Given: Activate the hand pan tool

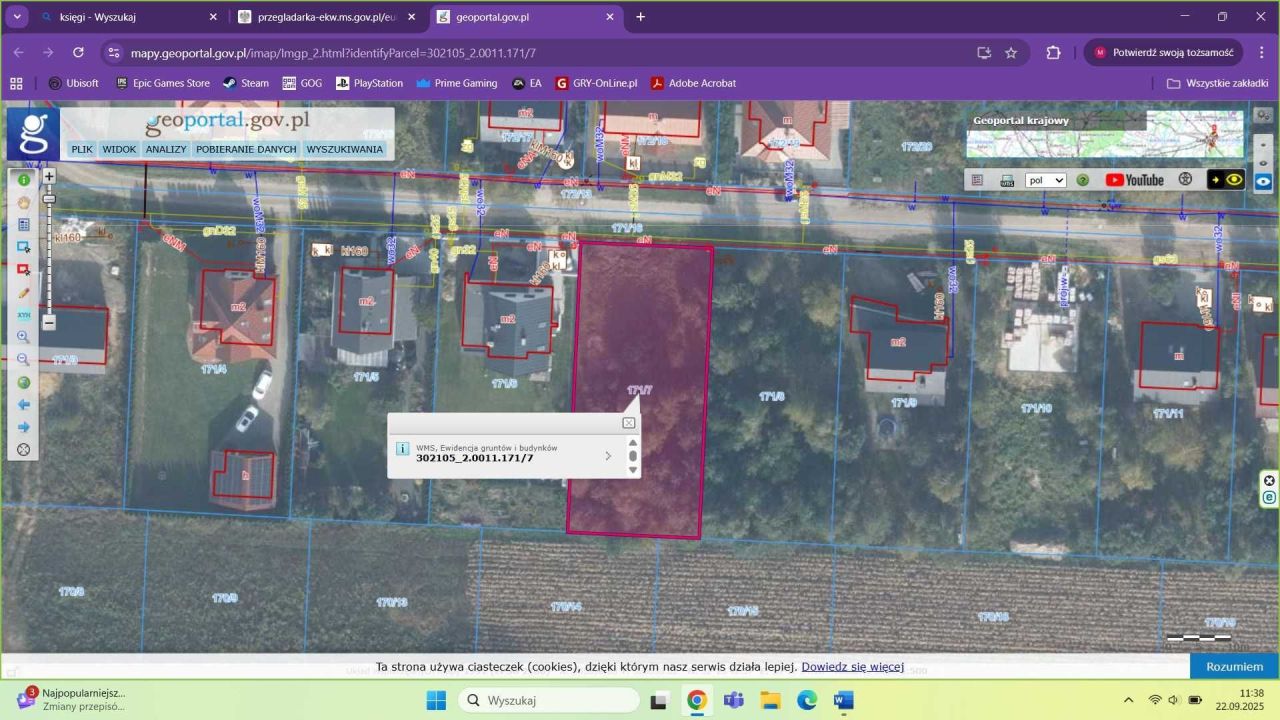Looking at the screenshot, I should coord(24,202).
